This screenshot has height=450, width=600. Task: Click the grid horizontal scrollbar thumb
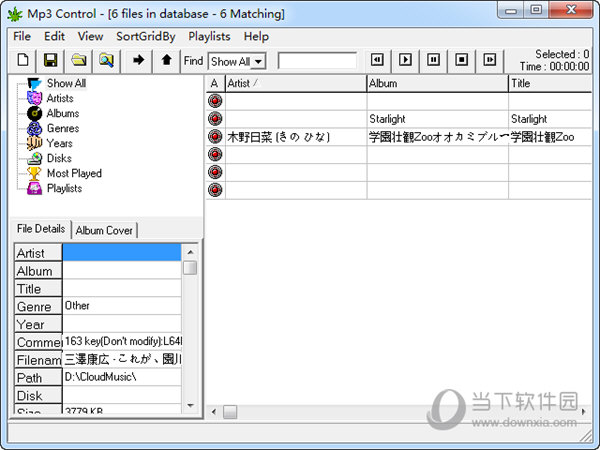pos(230,412)
